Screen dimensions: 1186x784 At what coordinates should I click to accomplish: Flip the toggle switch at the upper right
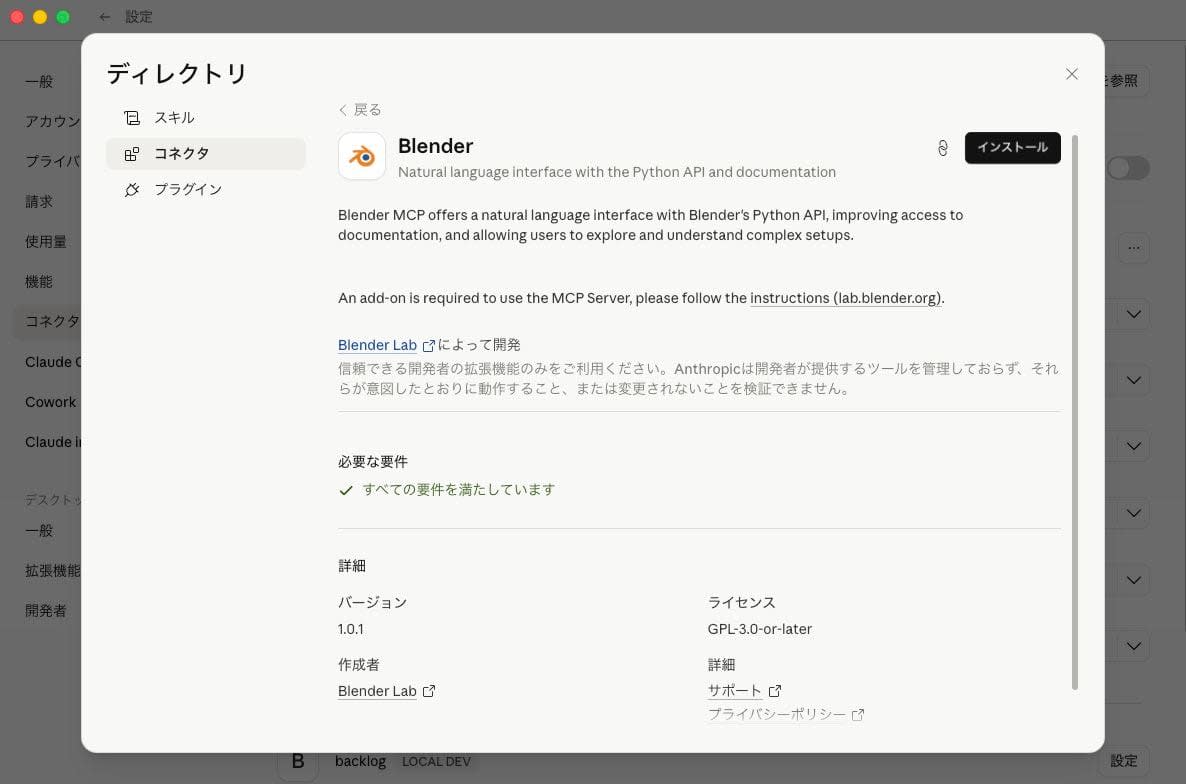point(1128,168)
